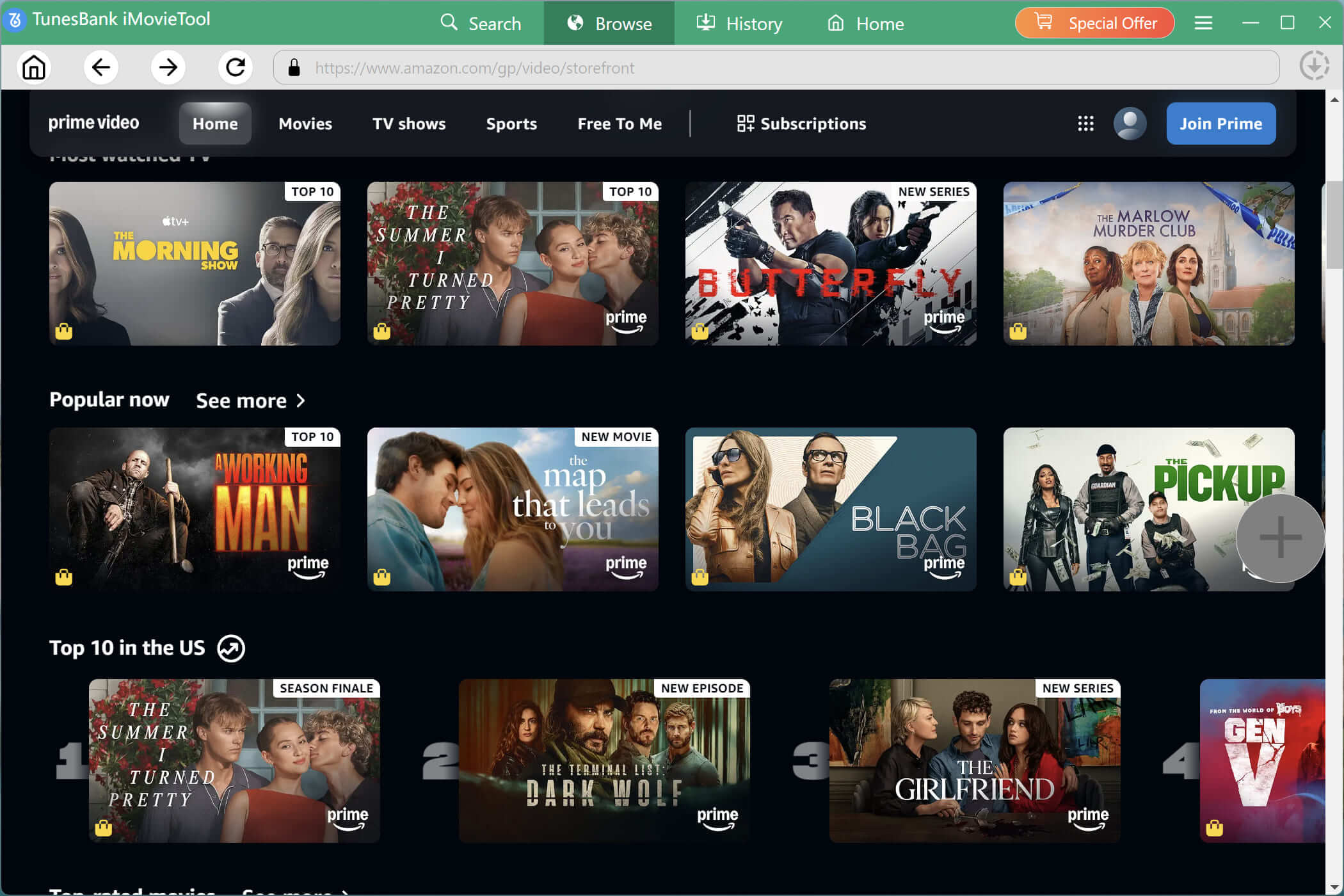
Task: Go back with the left arrow button
Action: 101,67
